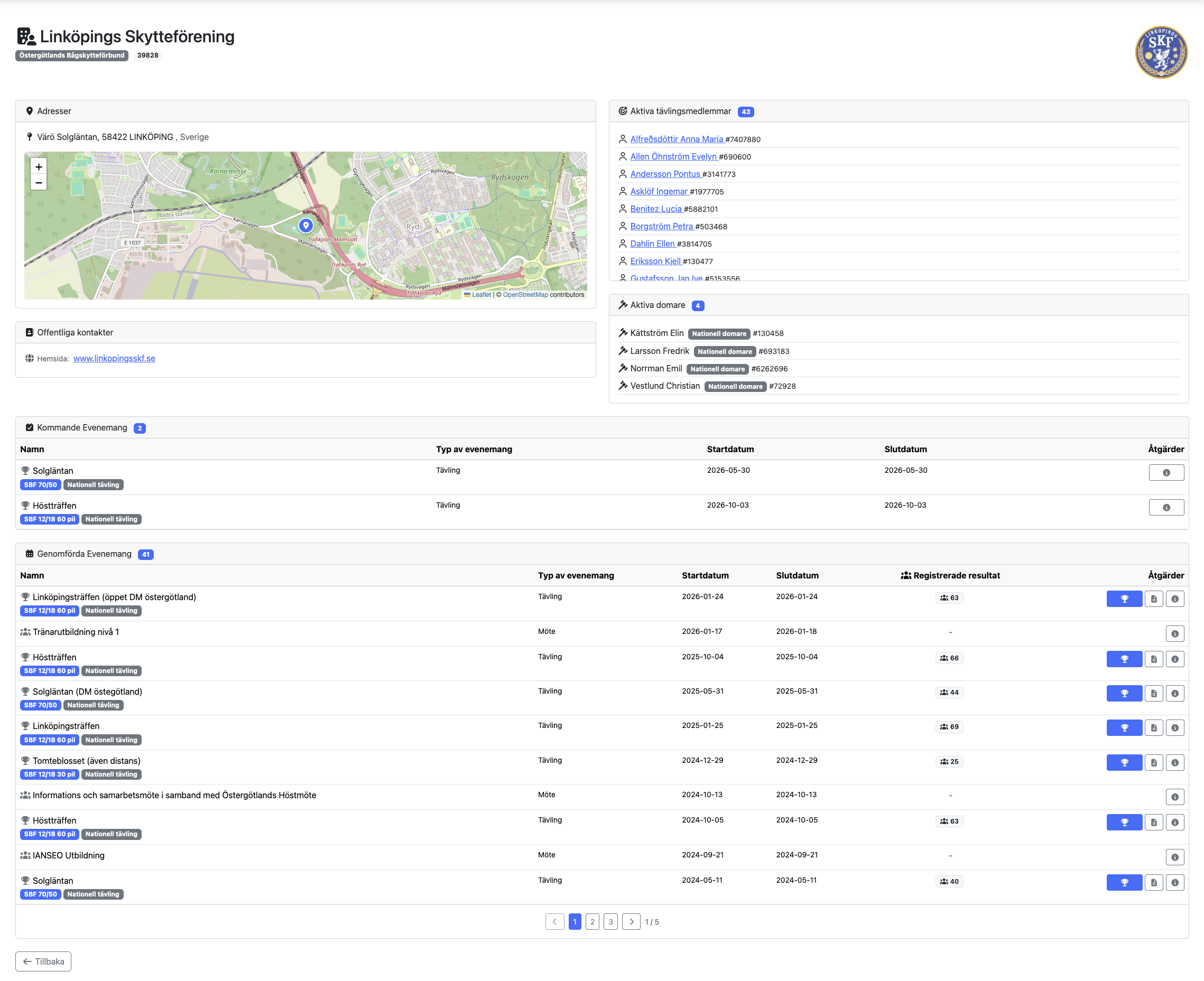
Task: Open results trophy for Linköpingsträffen (öppet DM östergötland)
Action: (1124, 599)
